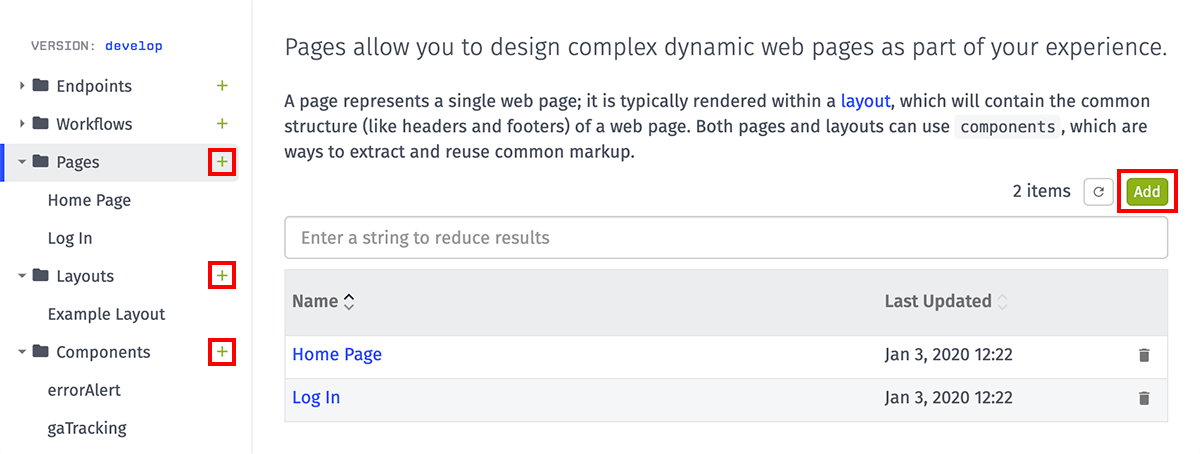Open the layout documentation link

click(865, 101)
